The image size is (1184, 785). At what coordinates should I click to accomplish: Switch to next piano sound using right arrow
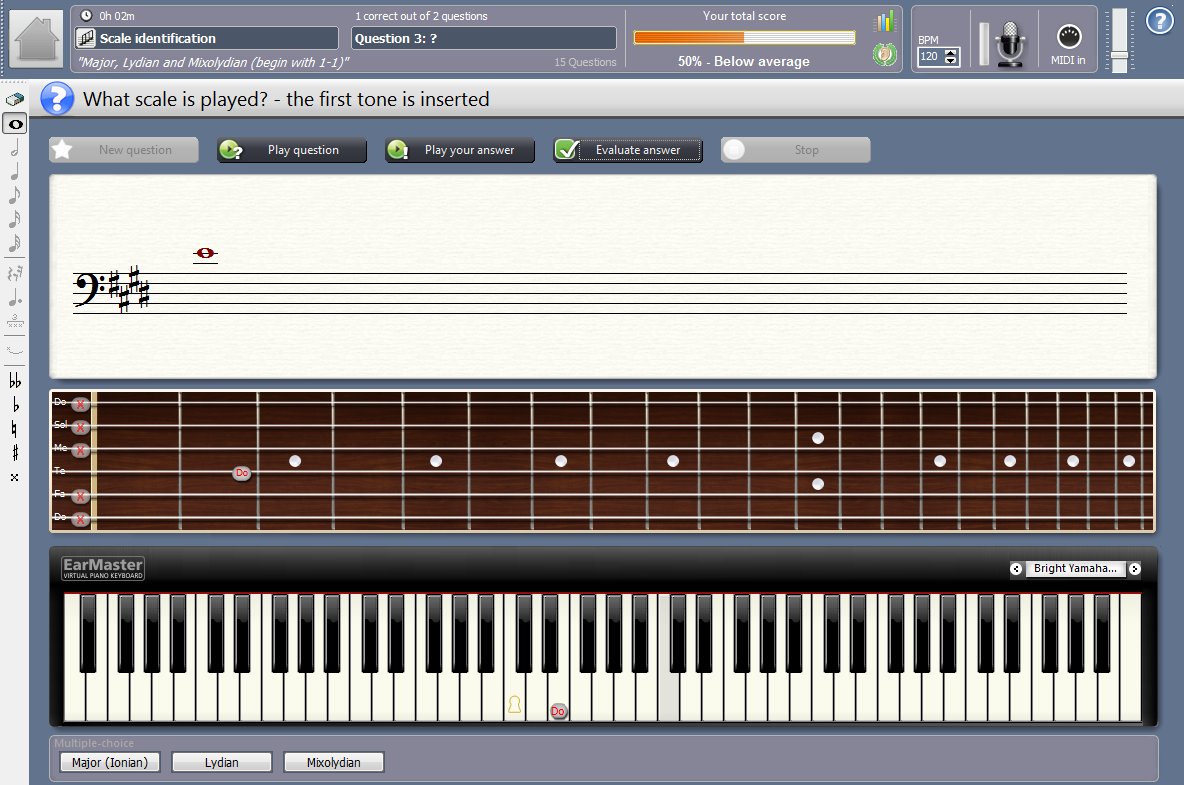(x=1134, y=569)
